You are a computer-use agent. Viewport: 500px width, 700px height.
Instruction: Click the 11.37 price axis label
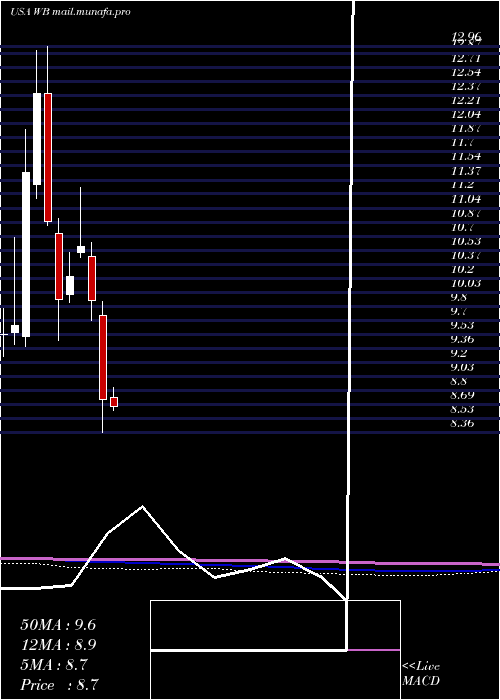(x=466, y=171)
